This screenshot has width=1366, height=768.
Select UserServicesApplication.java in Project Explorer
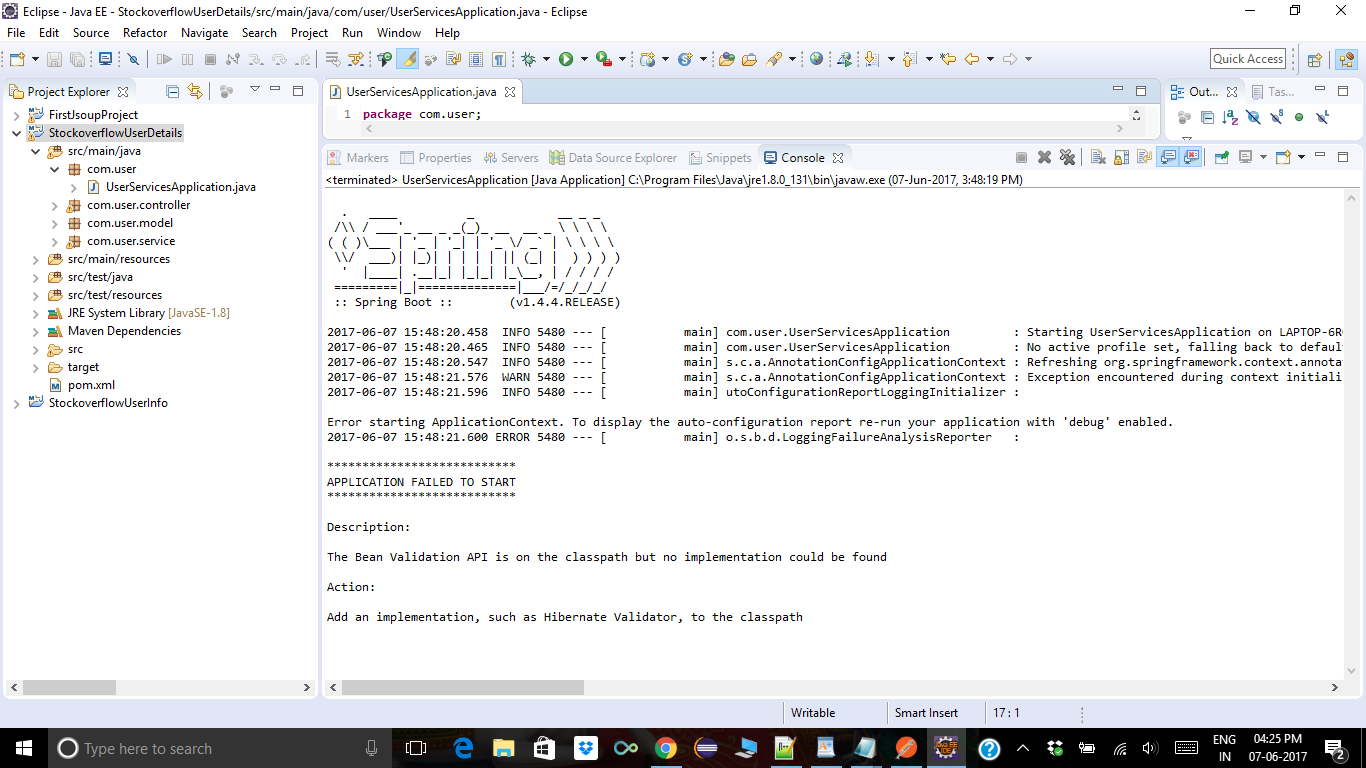180,187
